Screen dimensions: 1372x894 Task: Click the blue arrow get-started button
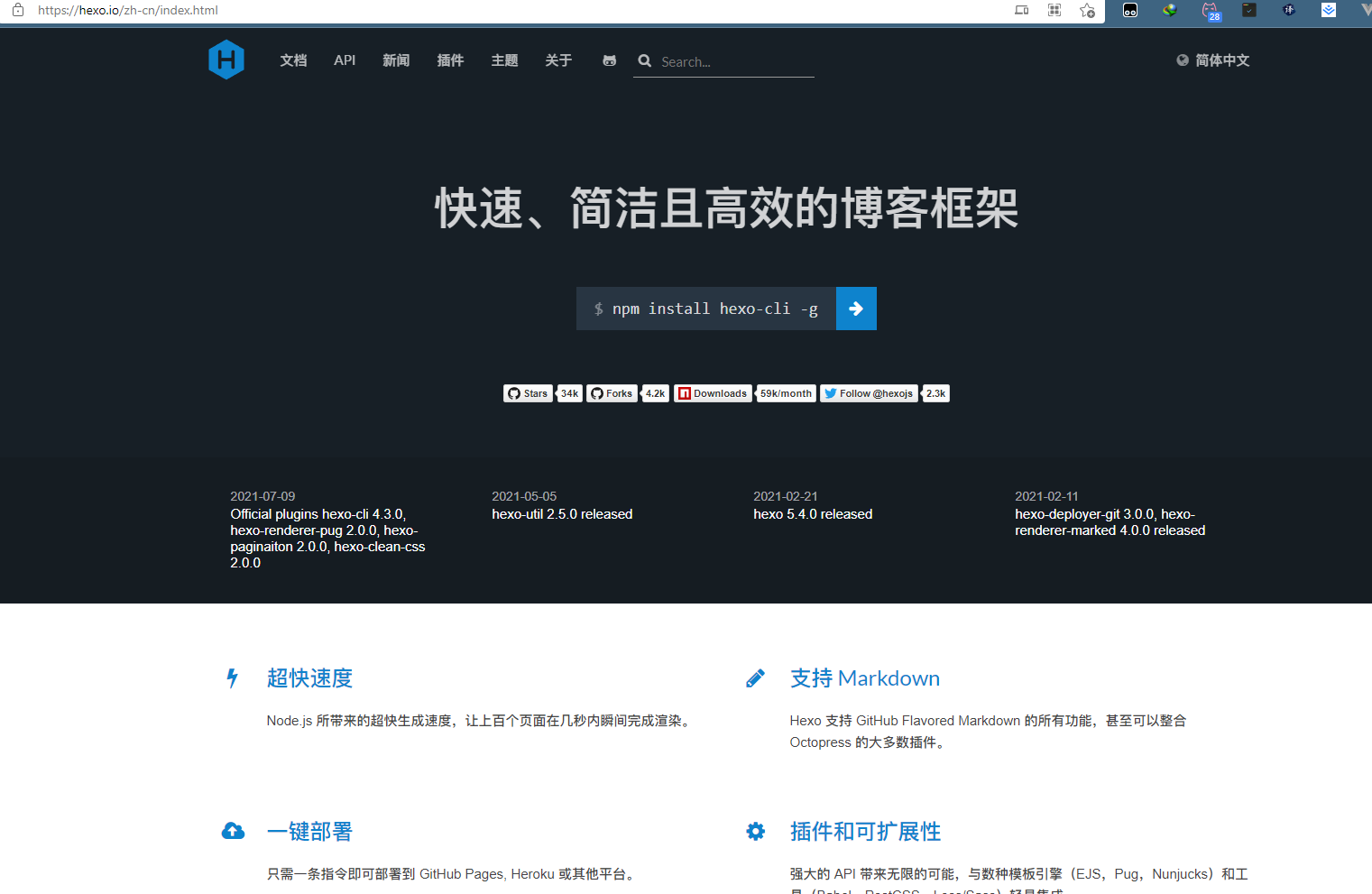(856, 309)
